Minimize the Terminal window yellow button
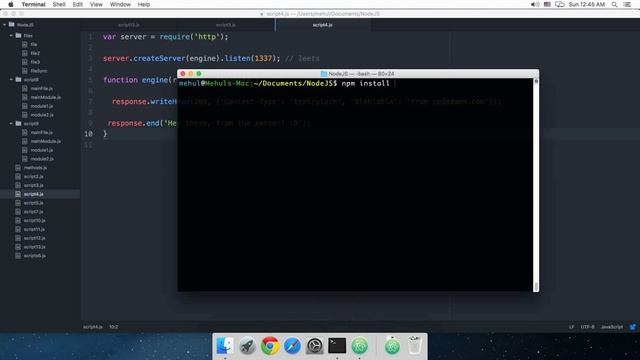 pos(191,74)
